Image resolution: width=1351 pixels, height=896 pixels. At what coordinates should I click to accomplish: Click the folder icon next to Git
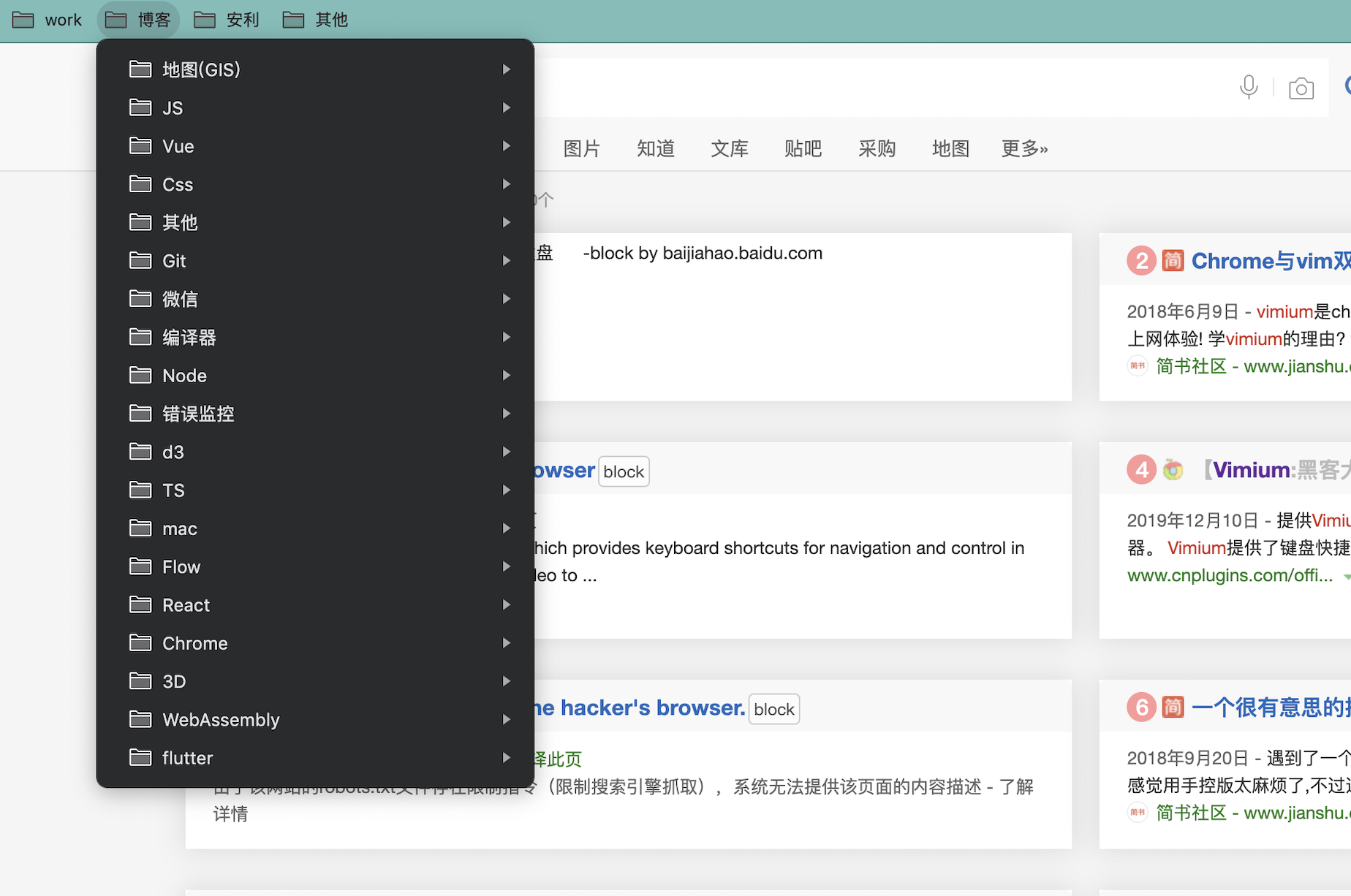[140, 261]
